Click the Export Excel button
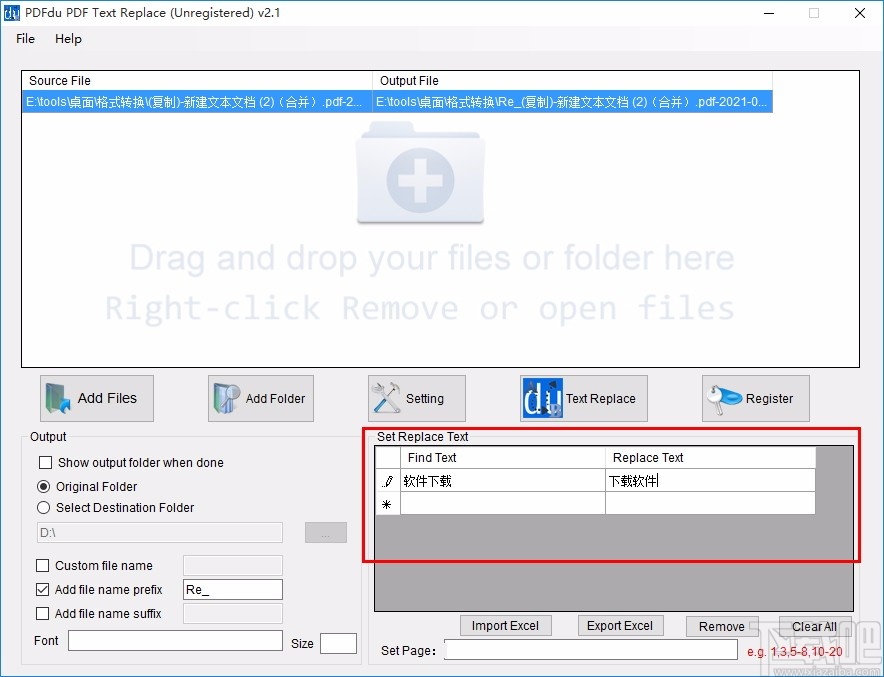This screenshot has width=884, height=677. 620,625
